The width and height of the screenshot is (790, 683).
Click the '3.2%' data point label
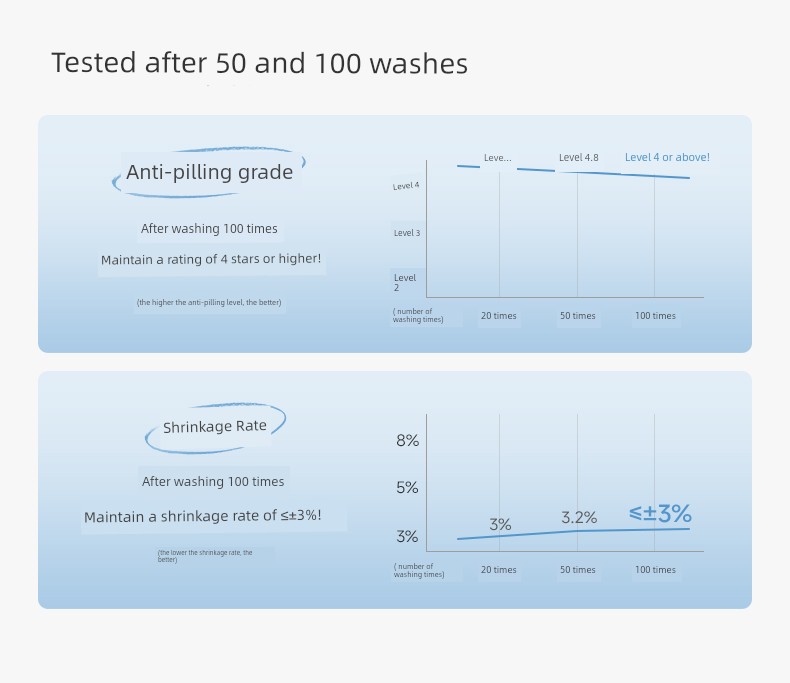pyautogui.click(x=579, y=517)
